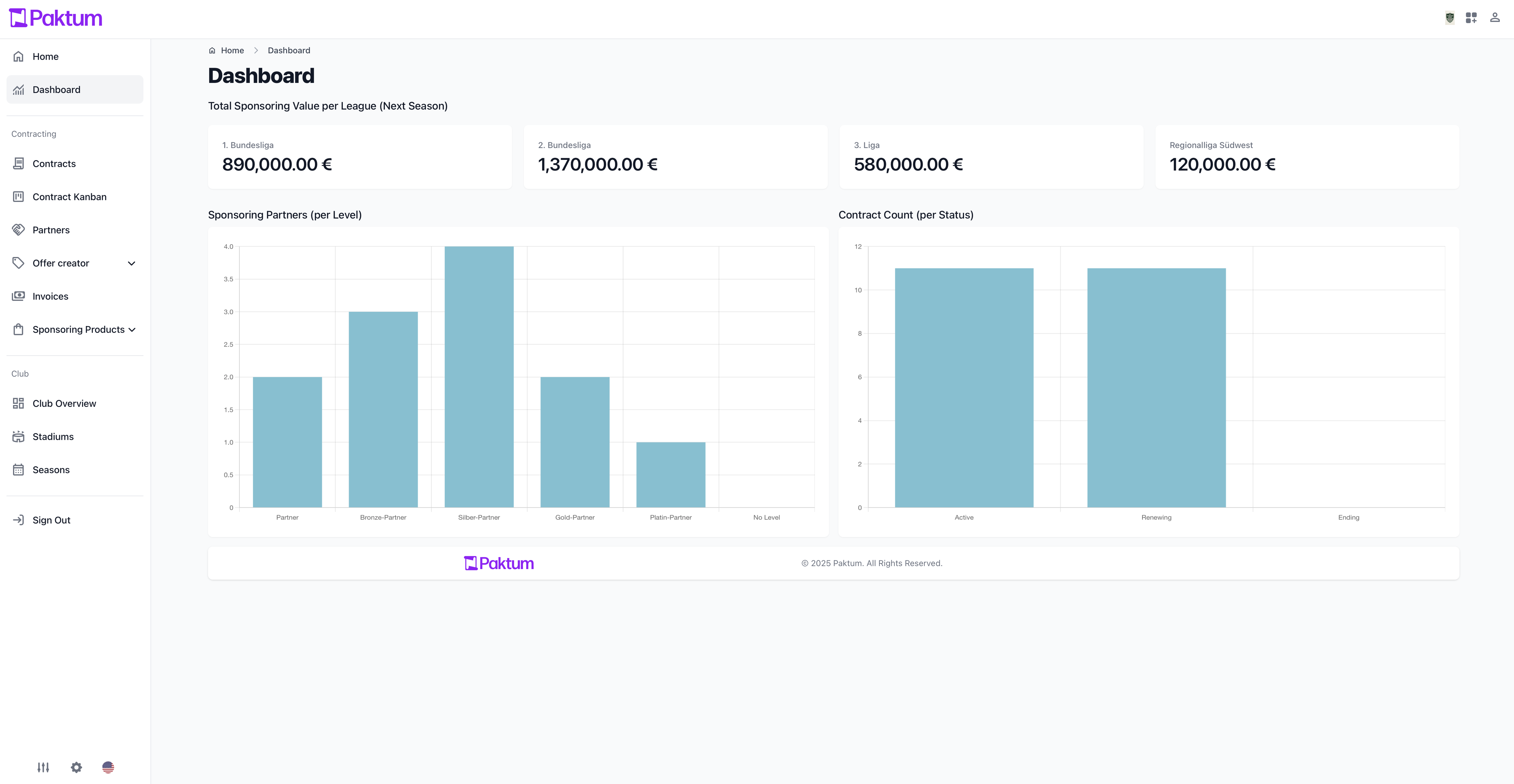Click the Seasons calendar icon
Image resolution: width=1514 pixels, height=784 pixels.
click(x=19, y=469)
